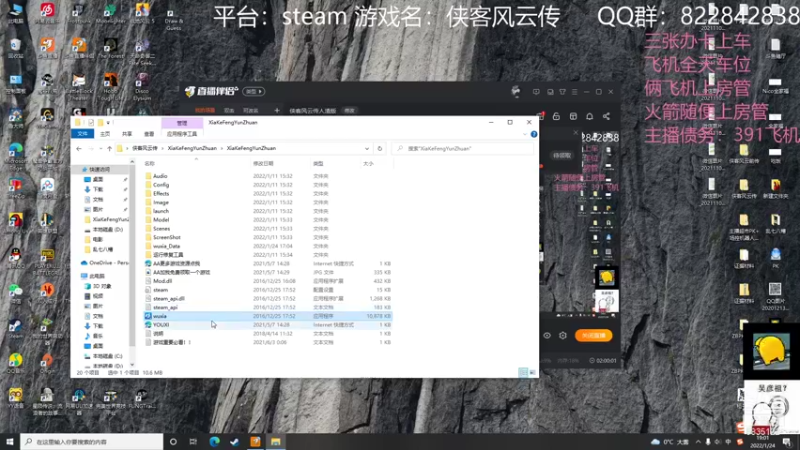Open the 应用程序工具 Application Tools tab
The height and width of the screenshot is (450, 800).
pyautogui.click(x=182, y=134)
